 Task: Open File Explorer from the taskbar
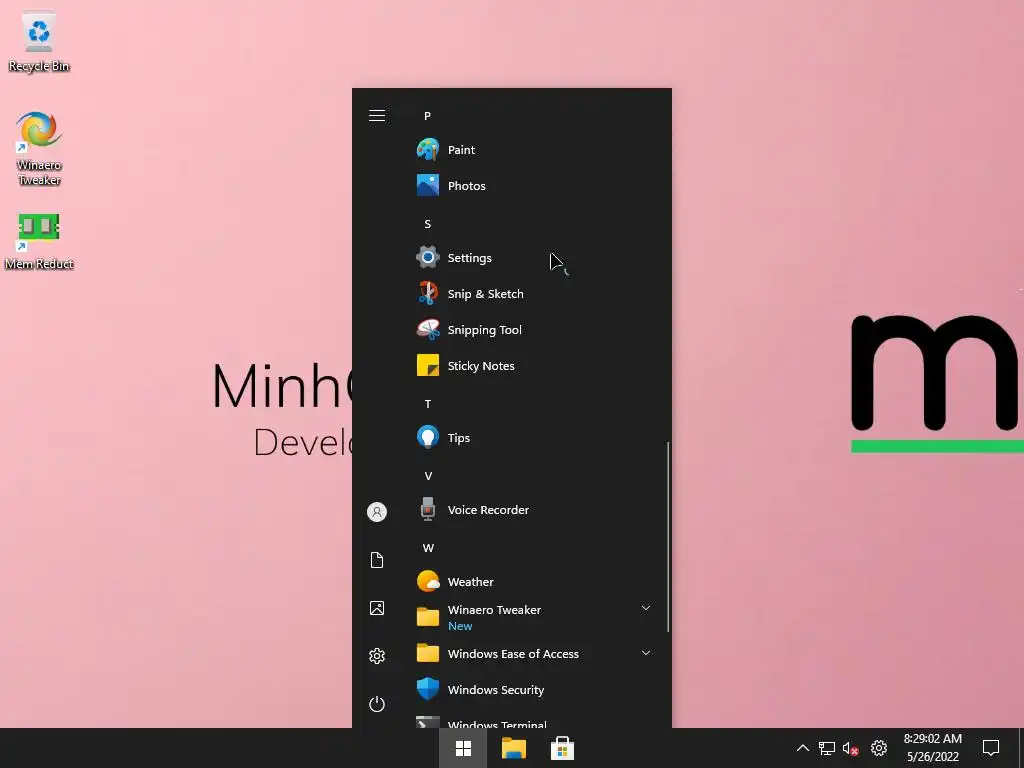[513, 748]
